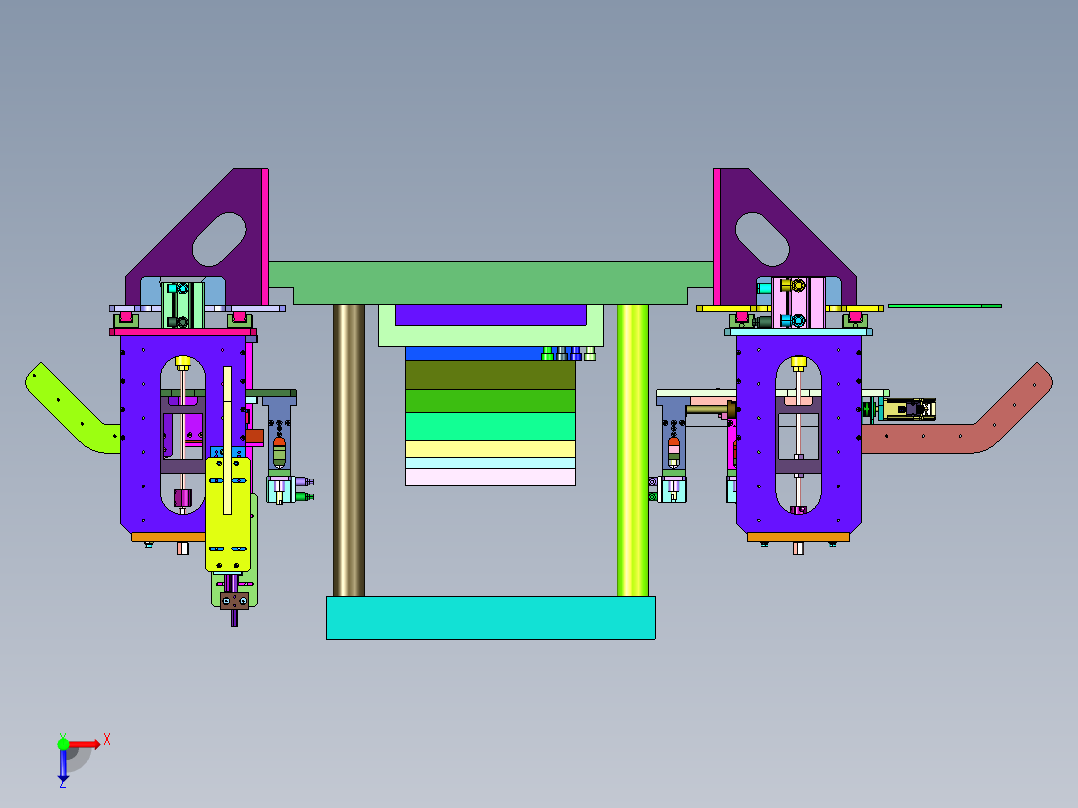This screenshot has width=1078, height=808.
Task: Select the royal blue plate in center stack
Action: click(x=474, y=353)
